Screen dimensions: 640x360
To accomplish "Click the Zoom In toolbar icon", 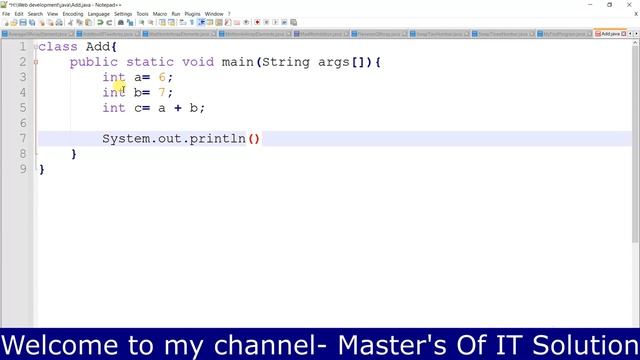I will (x=142, y=22).
